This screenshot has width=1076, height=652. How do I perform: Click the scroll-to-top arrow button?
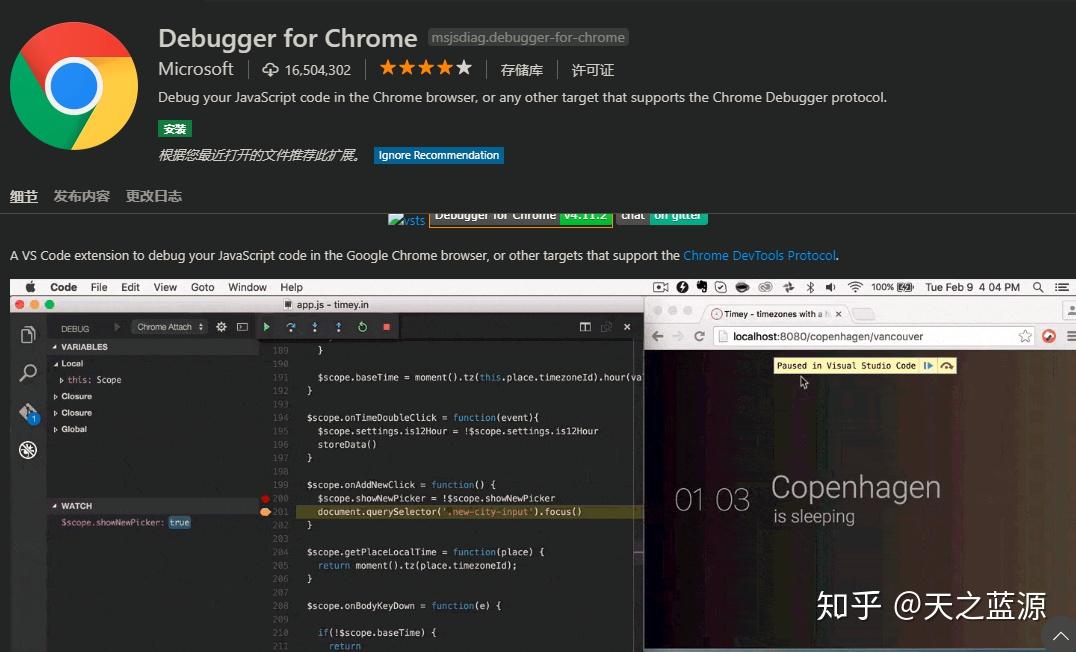pos(1060,636)
